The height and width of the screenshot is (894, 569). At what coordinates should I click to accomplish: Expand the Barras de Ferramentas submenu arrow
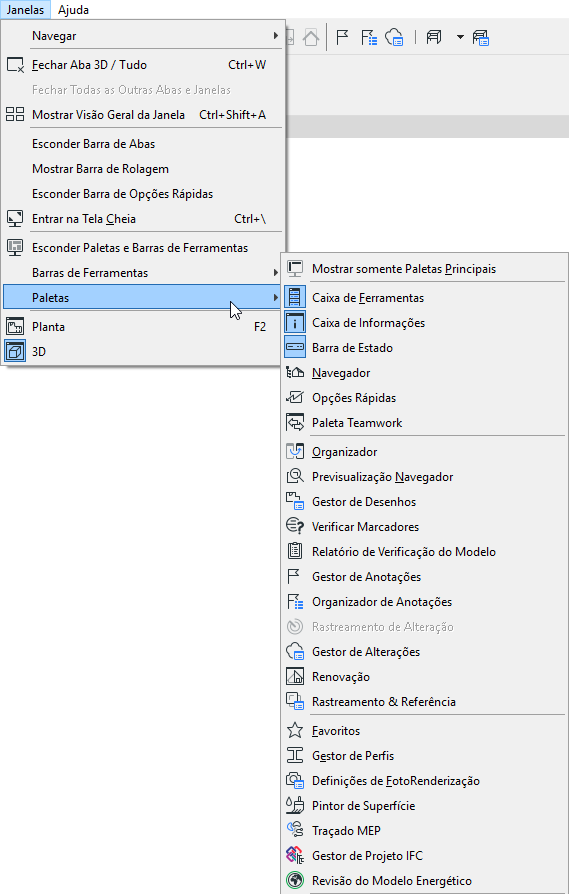coord(275,273)
